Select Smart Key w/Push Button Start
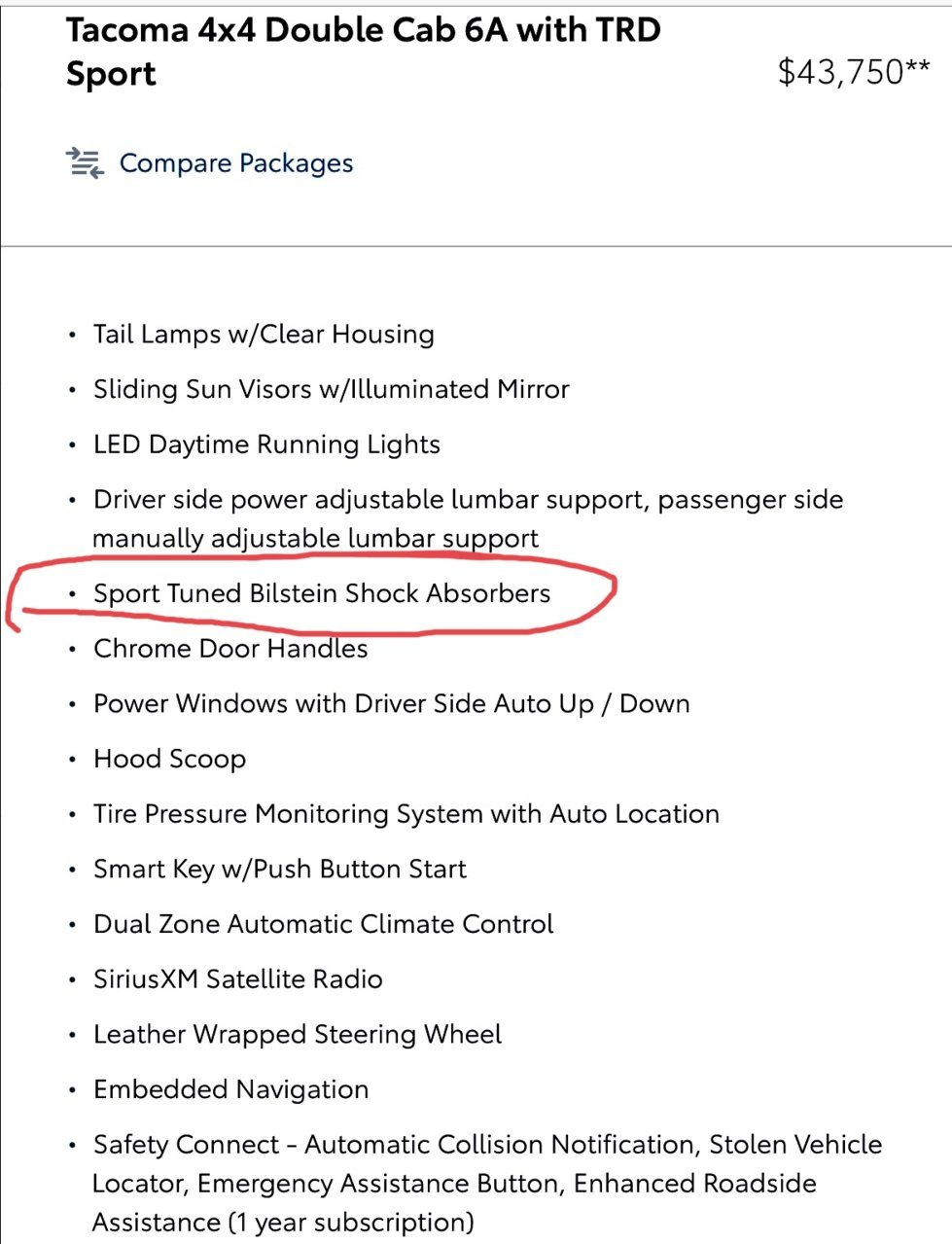 click(x=280, y=870)
